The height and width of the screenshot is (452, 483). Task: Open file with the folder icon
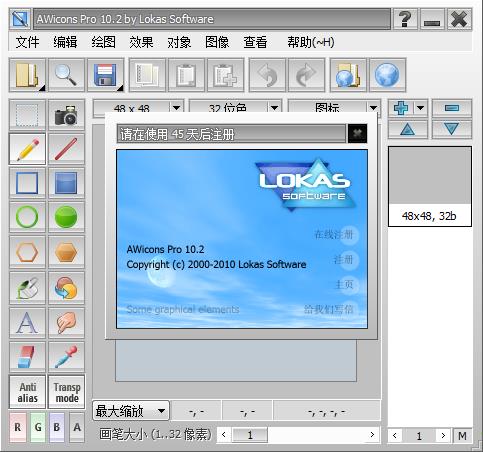tap(27, 75)
